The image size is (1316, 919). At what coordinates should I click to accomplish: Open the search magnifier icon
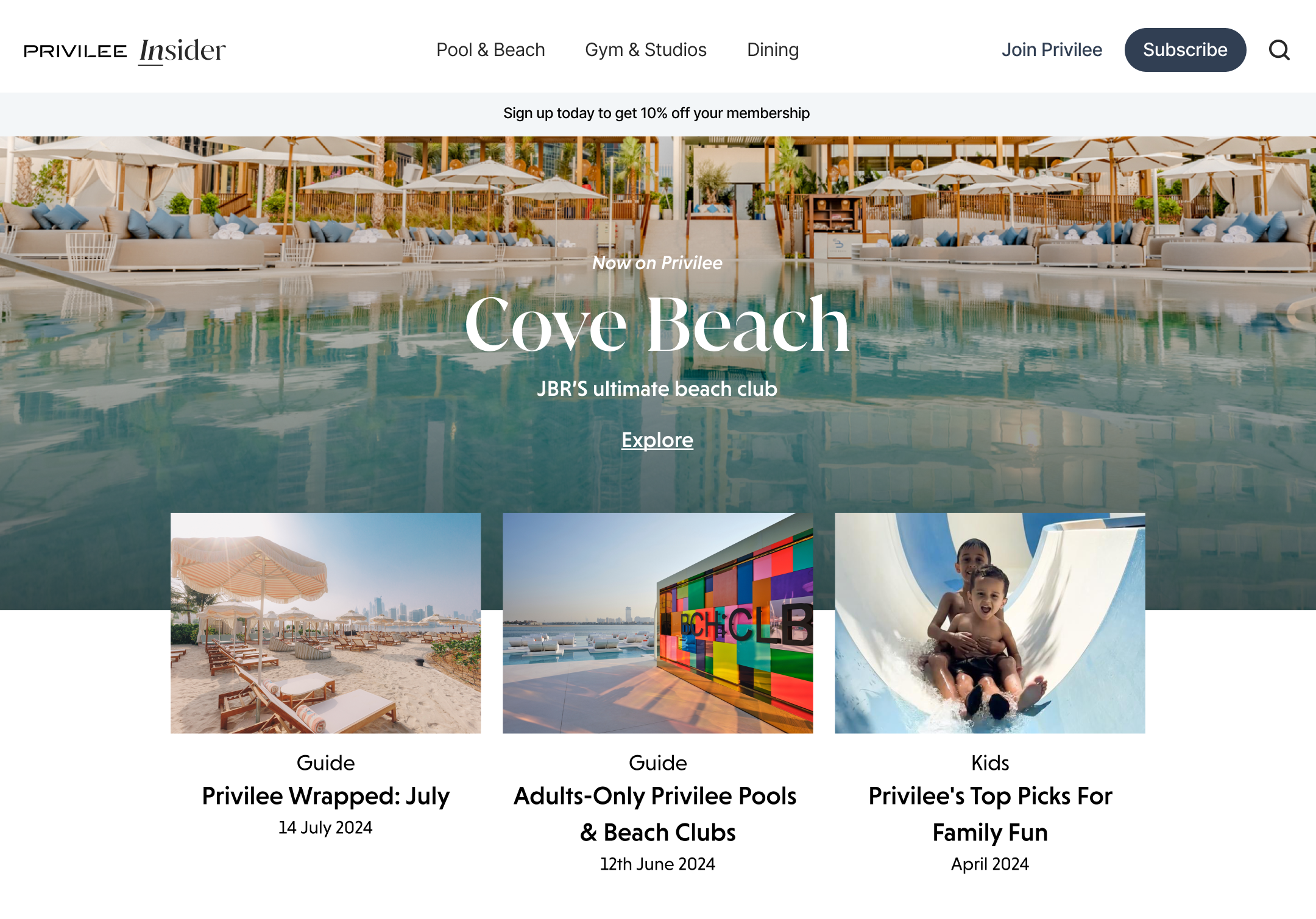(1279, 50)
